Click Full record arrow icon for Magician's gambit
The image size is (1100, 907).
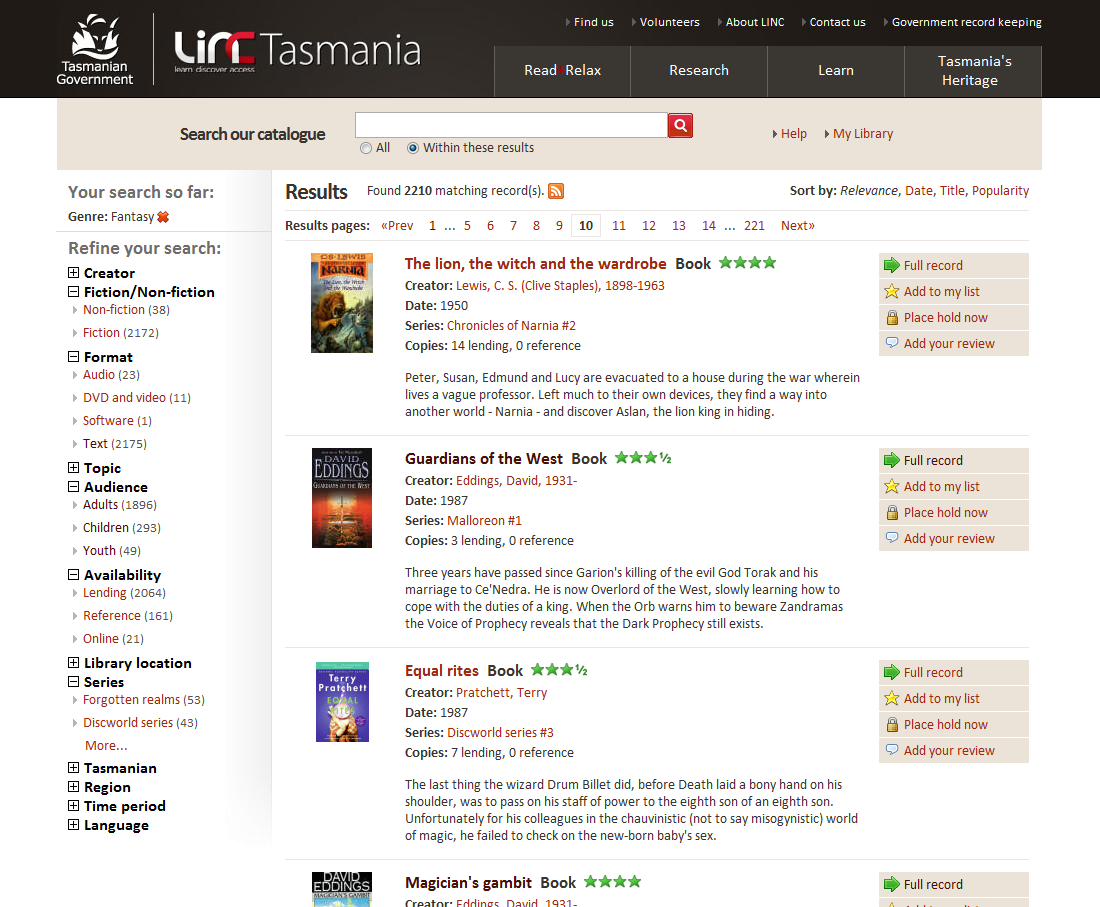coord(892,884)
